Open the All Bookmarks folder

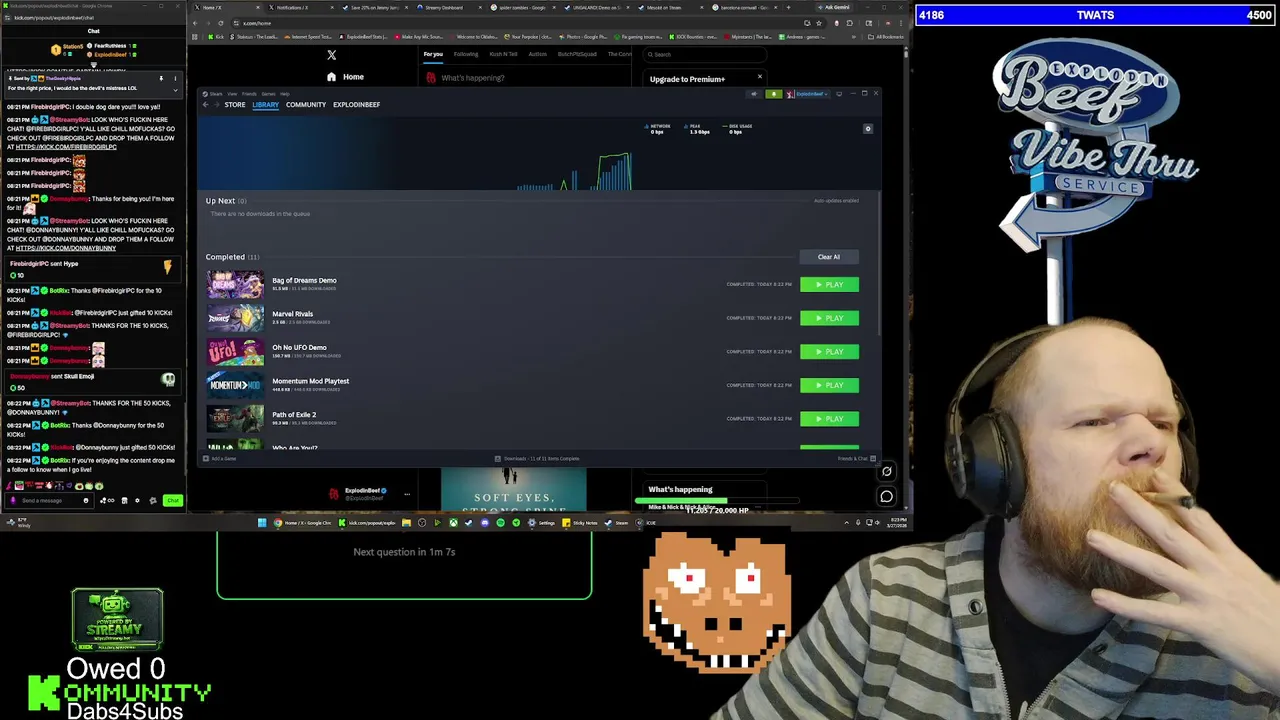[x=887, y=37]
